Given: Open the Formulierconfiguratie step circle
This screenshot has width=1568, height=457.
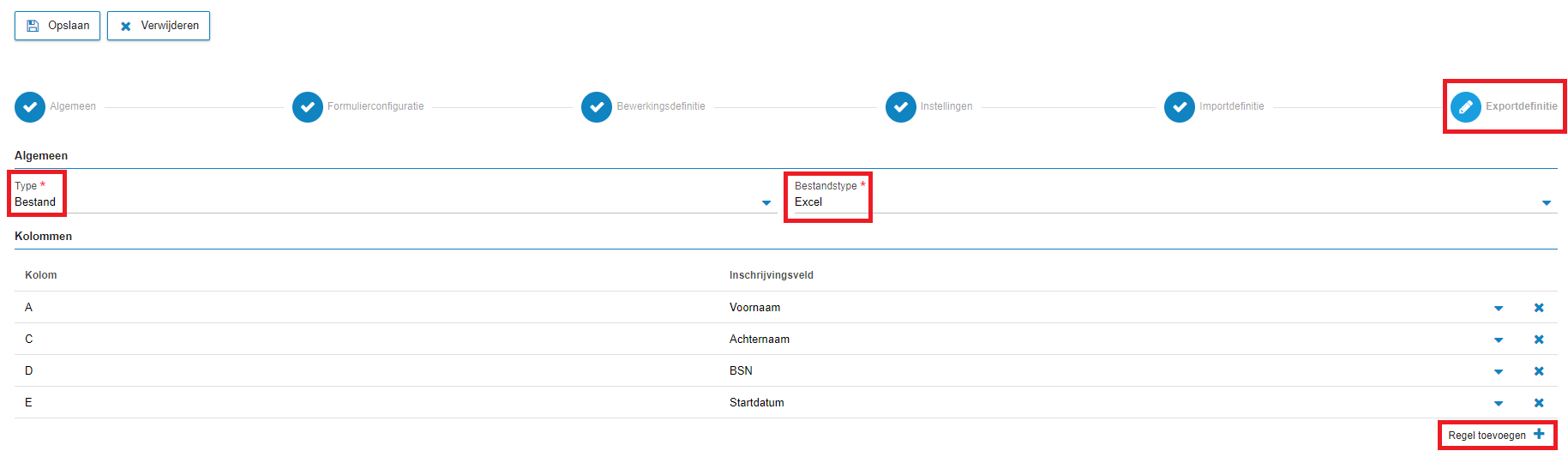Looking at the screenshot, I should (308, 107).
